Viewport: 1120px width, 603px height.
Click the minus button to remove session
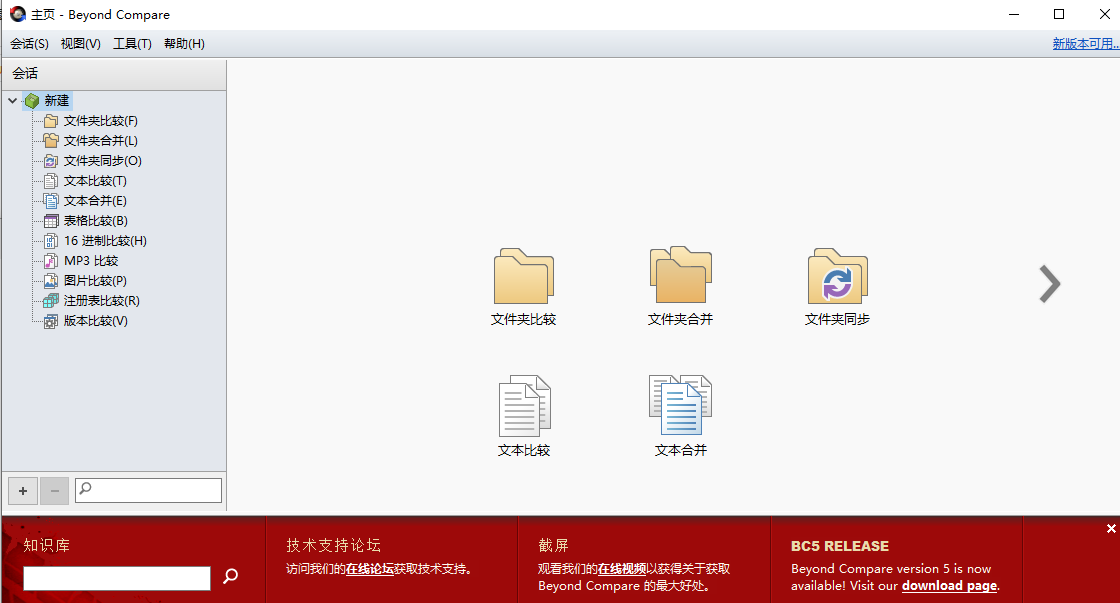coord(54,491)
